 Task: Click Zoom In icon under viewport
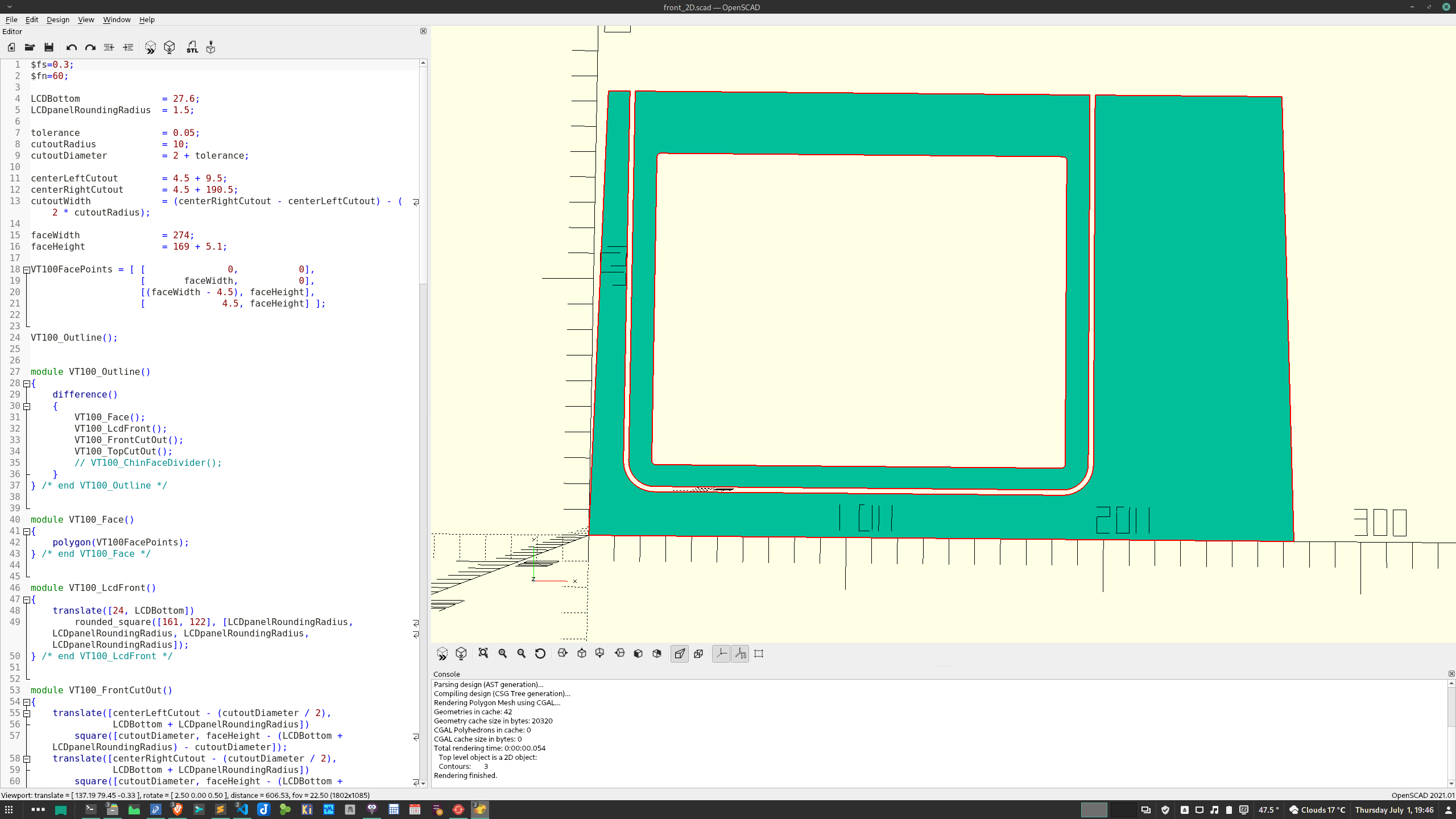point(503,653)
